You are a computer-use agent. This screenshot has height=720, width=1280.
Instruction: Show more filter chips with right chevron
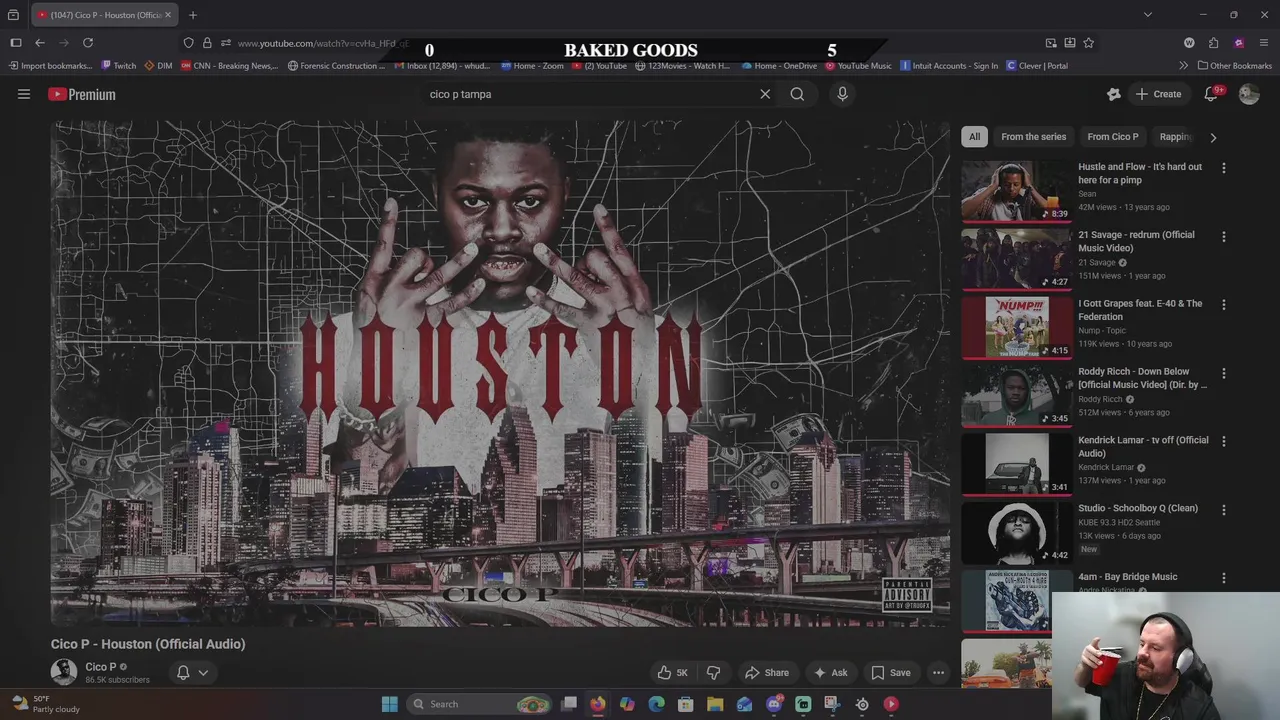(x=1213, y=137)
